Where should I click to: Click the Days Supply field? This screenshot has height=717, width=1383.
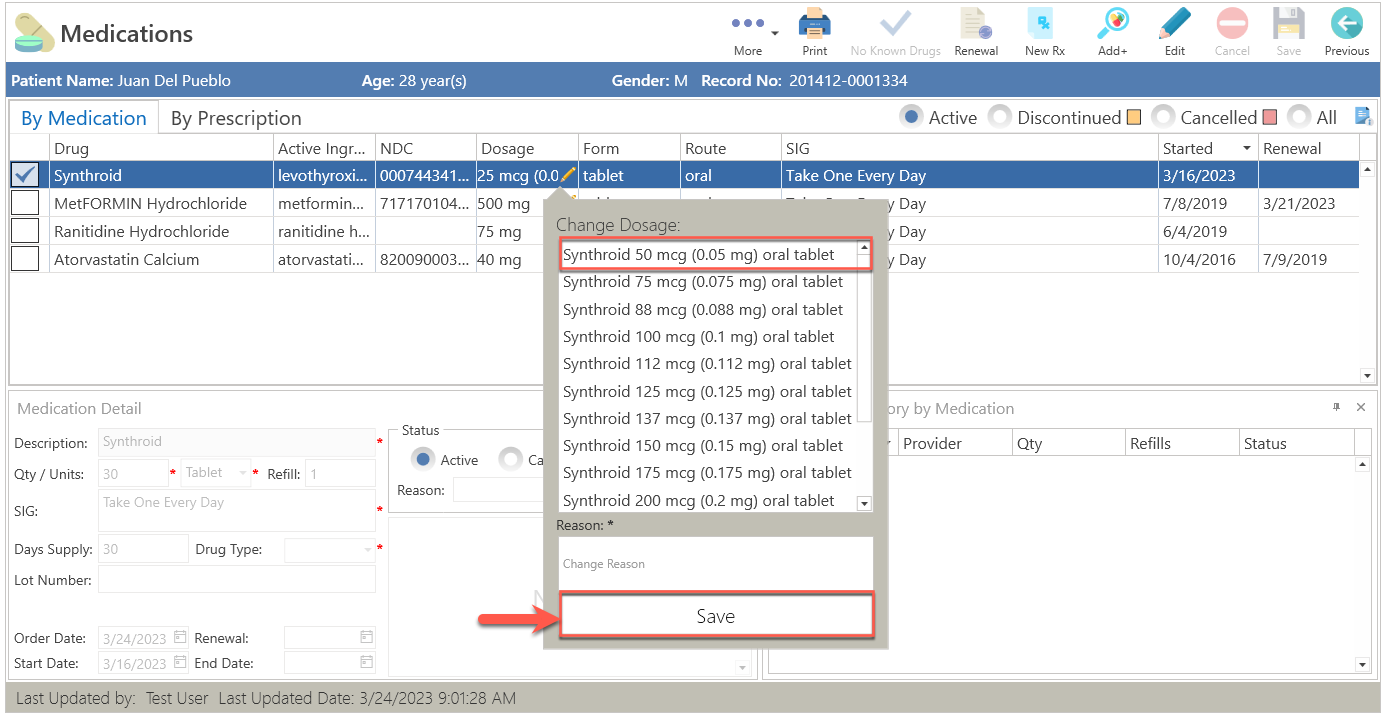(x=142, y=549)
